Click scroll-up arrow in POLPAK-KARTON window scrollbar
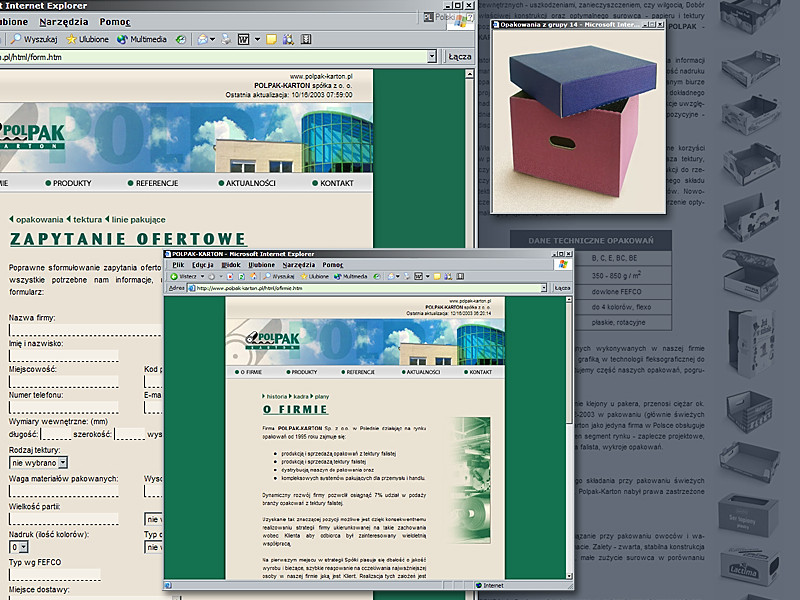This screenshot has width=800, height=600. 569,300
